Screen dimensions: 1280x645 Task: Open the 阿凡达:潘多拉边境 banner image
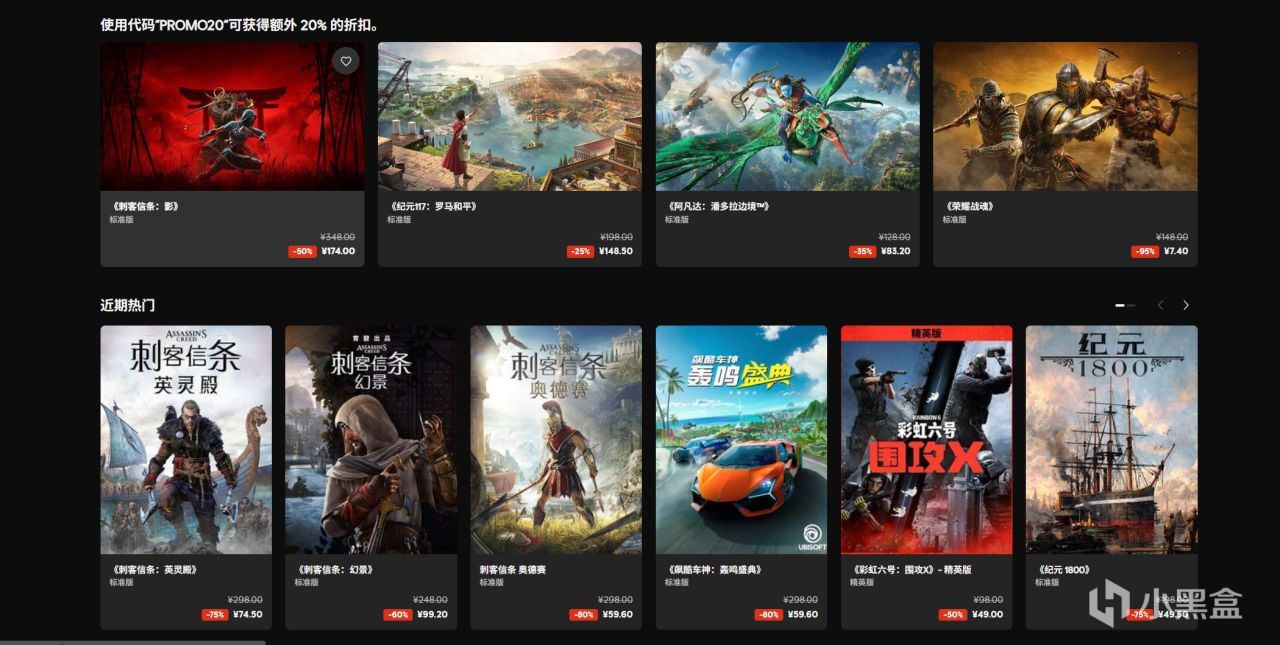[x=788, y=116]
